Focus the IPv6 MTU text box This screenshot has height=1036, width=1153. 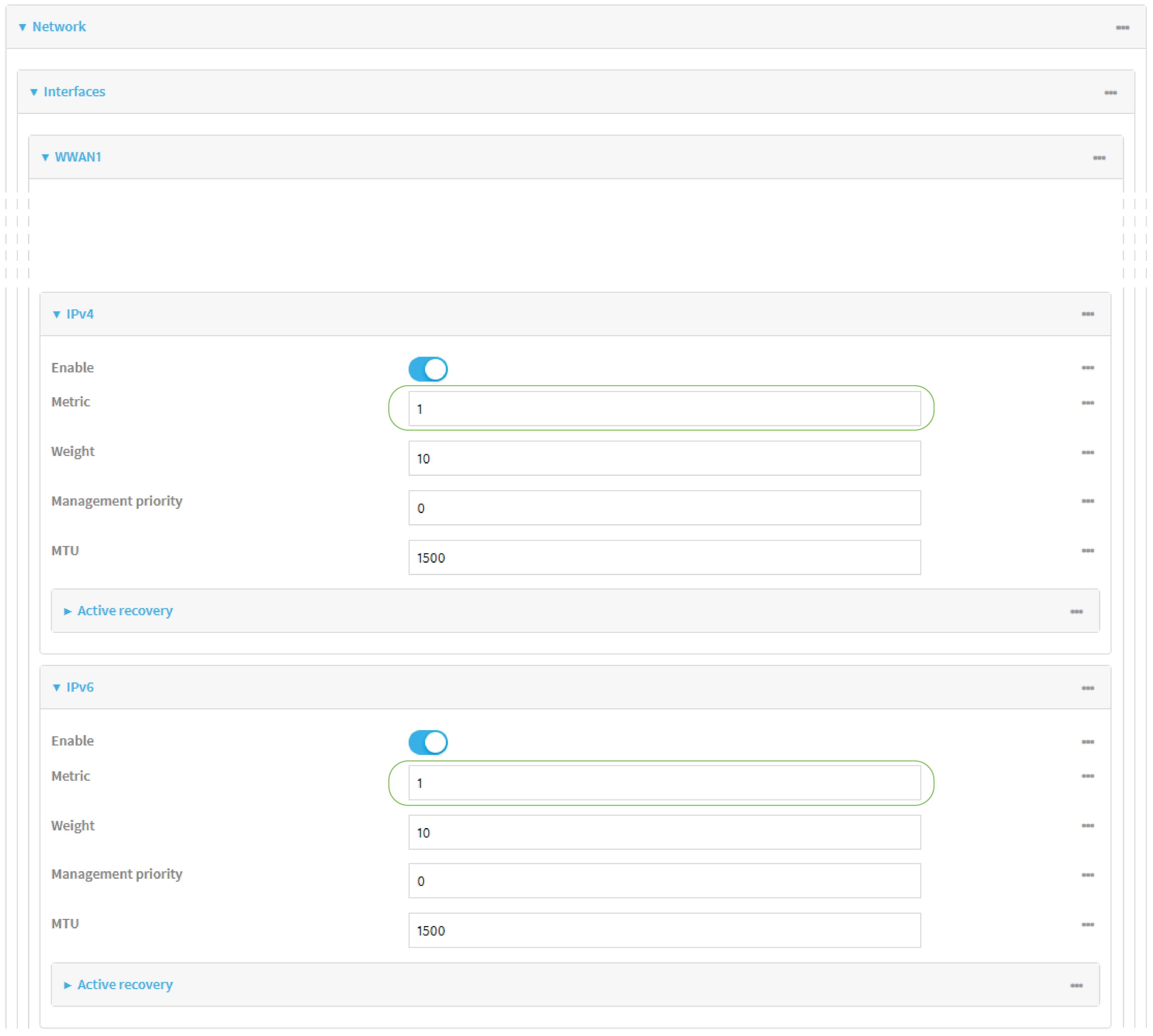click(x=664, y=931)
